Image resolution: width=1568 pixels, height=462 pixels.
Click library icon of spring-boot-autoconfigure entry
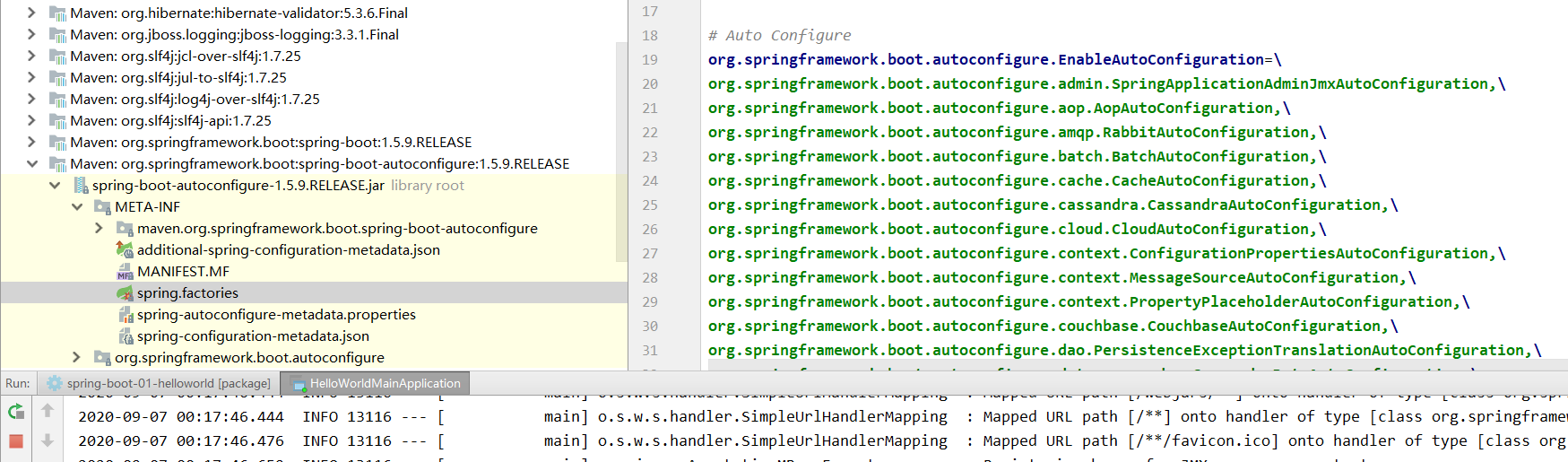[x=57, y=164]
